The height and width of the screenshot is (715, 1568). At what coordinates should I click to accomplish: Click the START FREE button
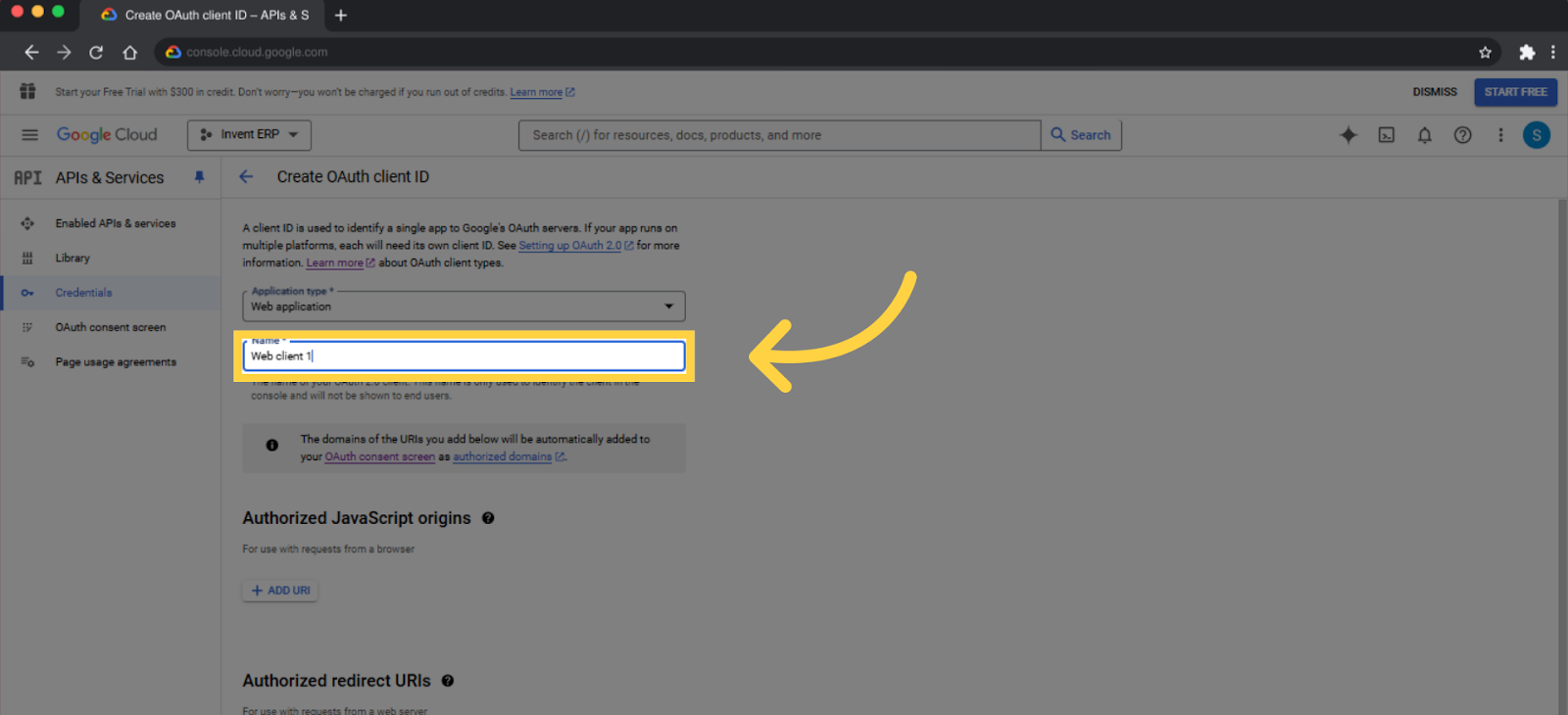[x=1515, y=92]
